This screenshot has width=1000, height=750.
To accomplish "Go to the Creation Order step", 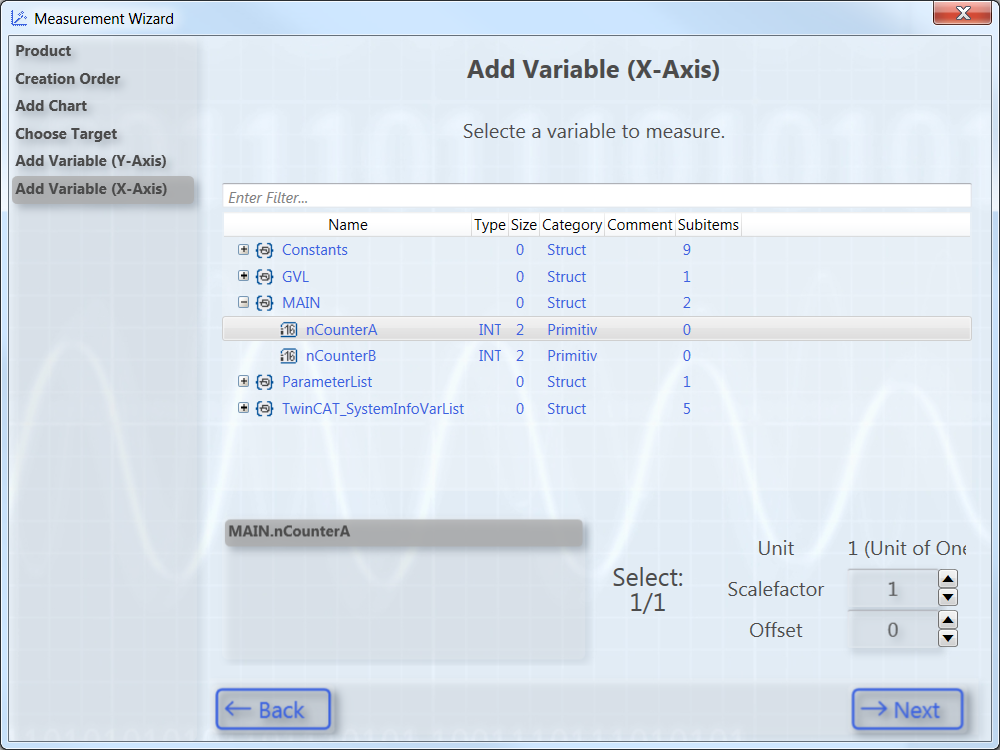I will pos(68,79).
